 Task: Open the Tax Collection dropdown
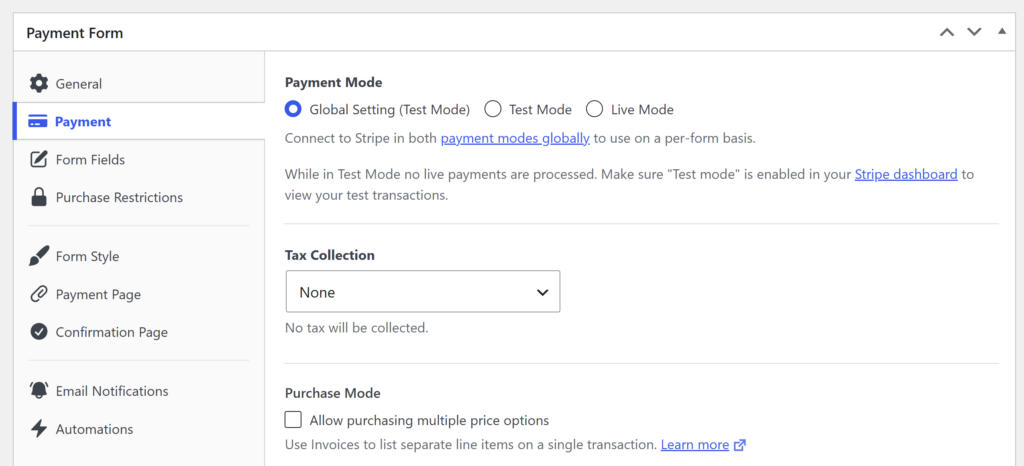(423, 291)
